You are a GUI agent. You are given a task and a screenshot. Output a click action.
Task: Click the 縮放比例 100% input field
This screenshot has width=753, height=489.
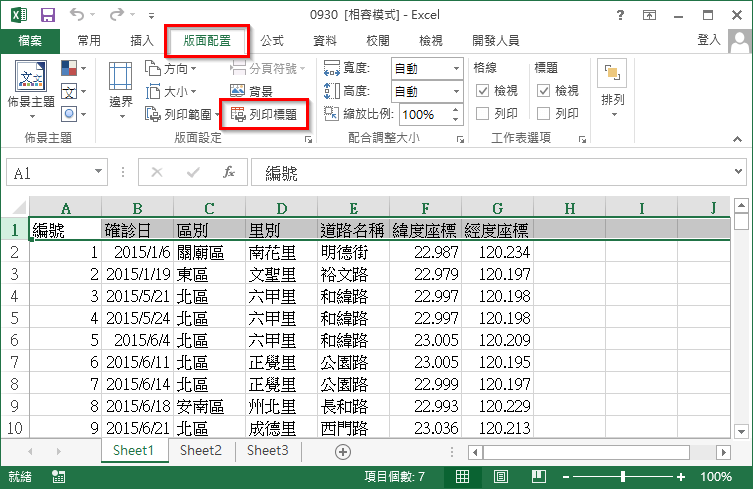425,115
